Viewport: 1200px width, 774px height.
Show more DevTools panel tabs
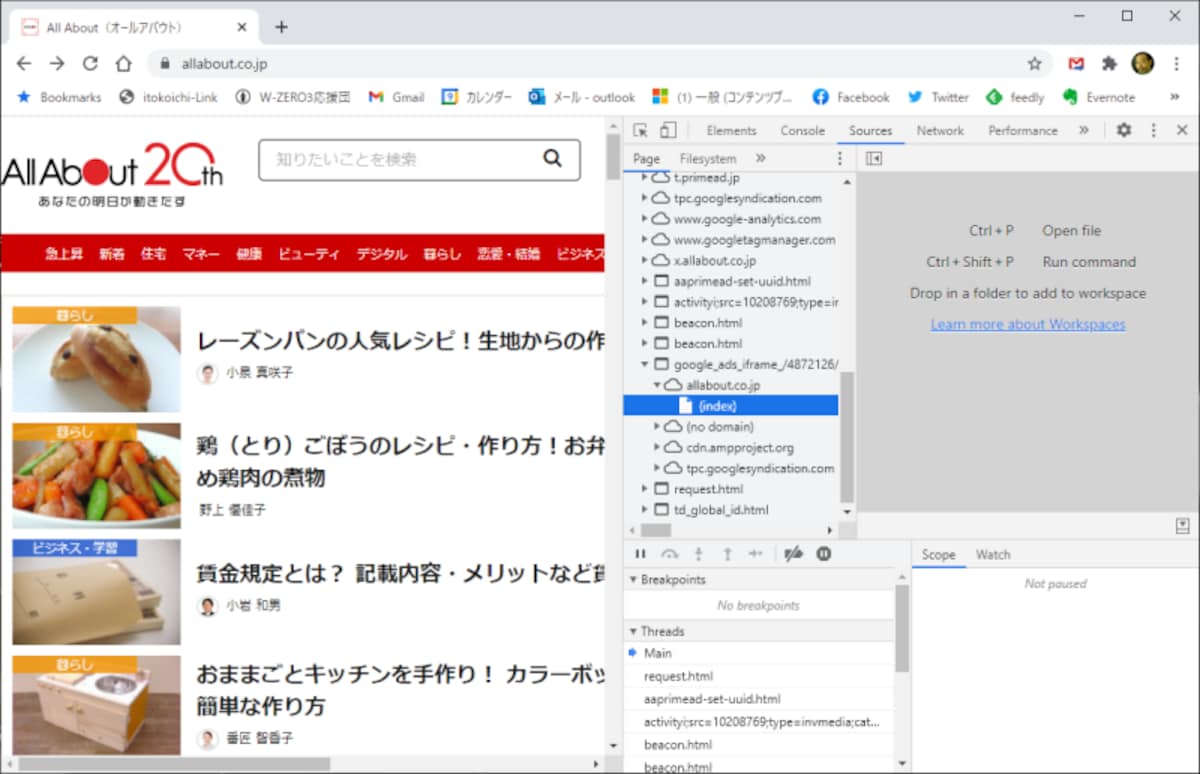[1083, 130]
